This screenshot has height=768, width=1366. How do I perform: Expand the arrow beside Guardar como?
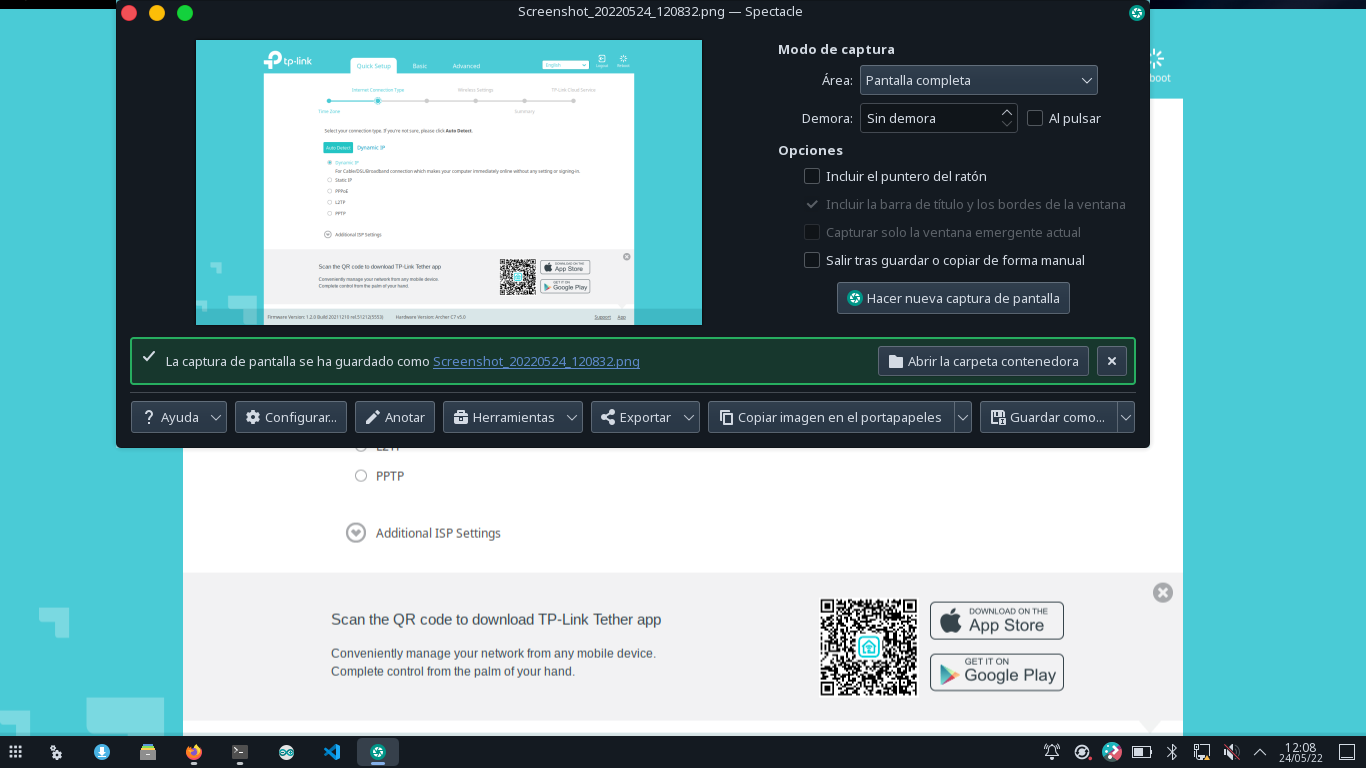click(1126, 417)
